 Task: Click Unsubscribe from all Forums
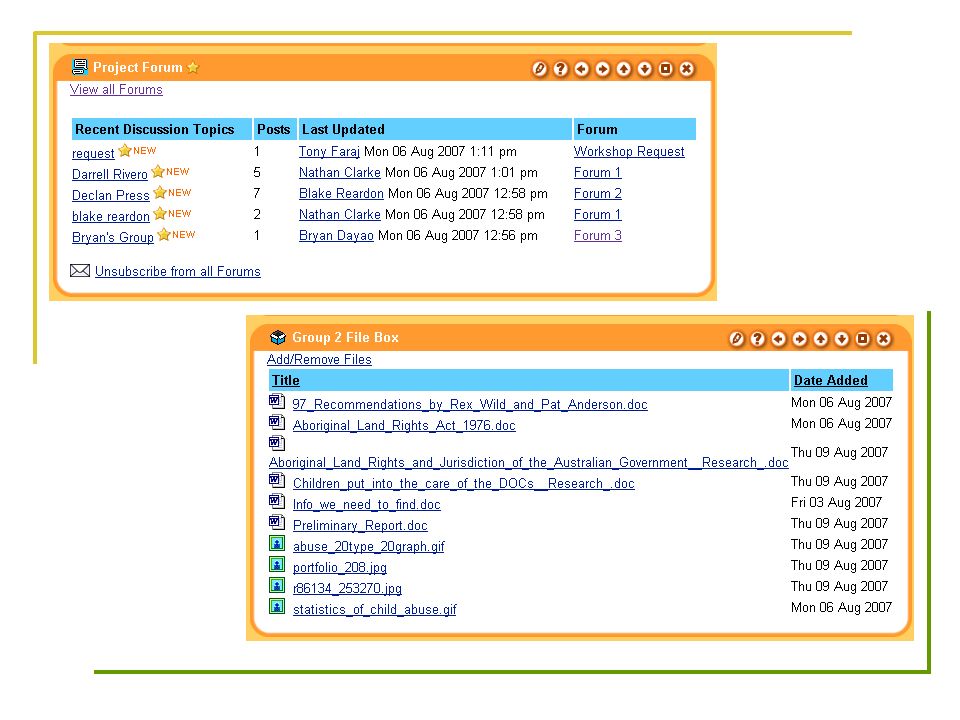click(x=178, y=271)
